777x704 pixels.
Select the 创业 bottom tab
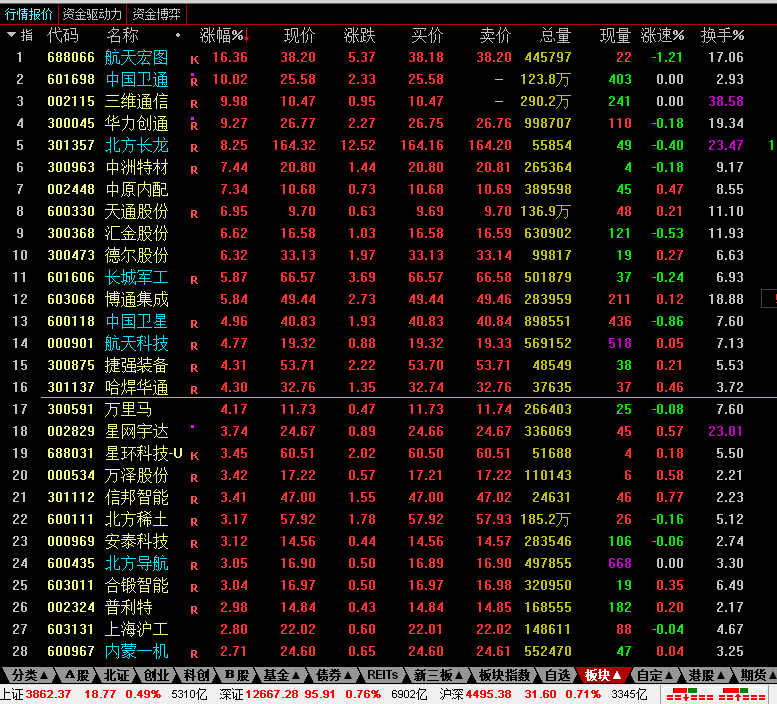coord(156,675)
